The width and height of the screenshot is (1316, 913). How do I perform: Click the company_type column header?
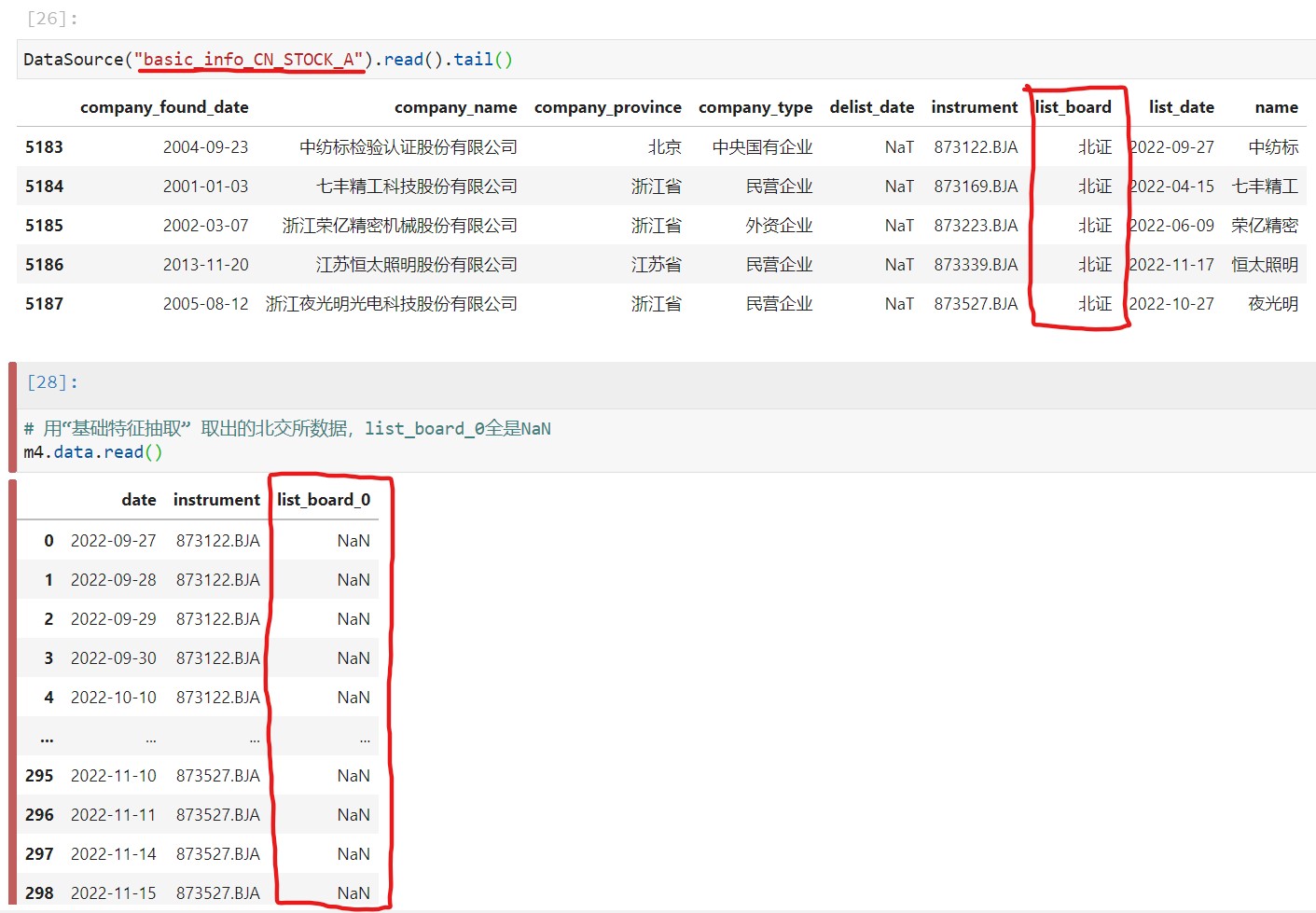pos(755,107)
